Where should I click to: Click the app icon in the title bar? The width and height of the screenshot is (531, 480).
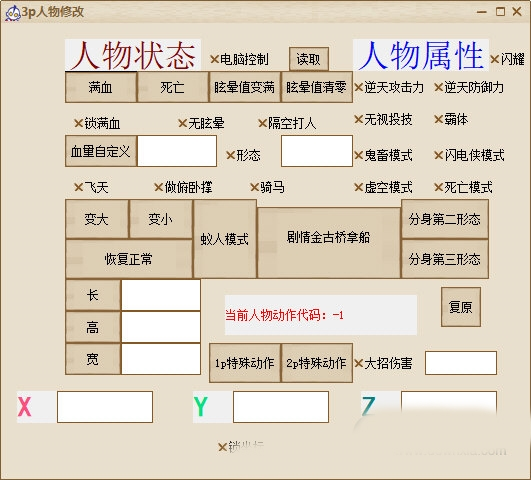tap(13, 13)
